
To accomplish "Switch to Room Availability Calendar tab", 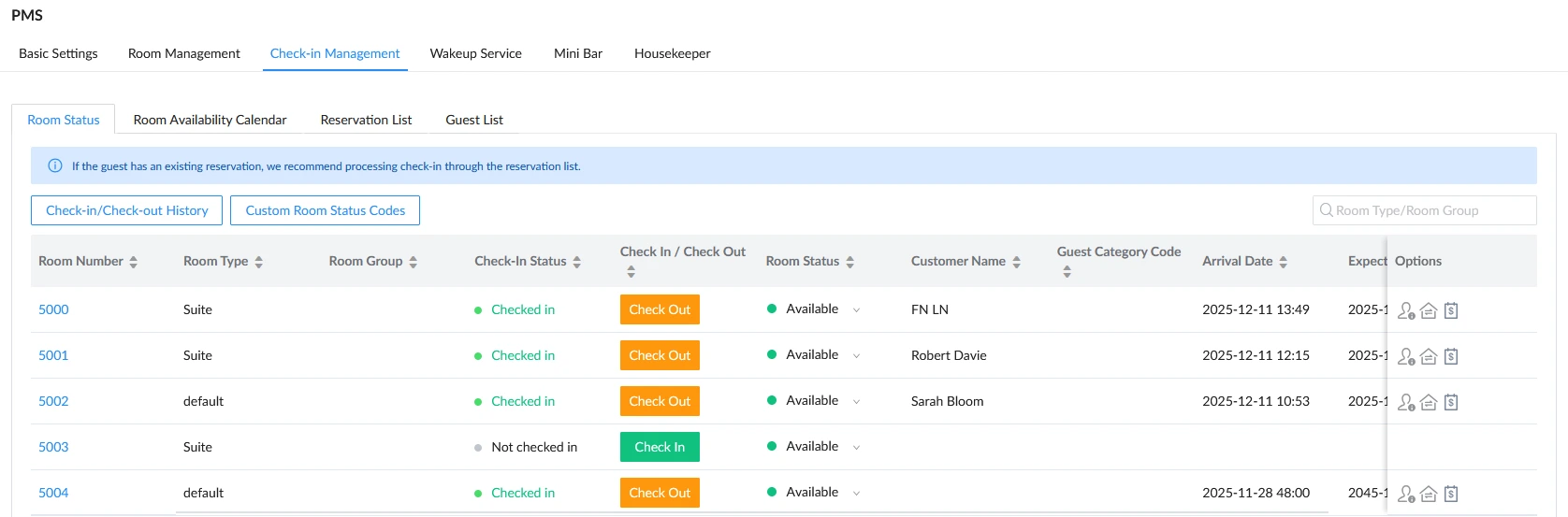I will pyautogui.click(x=211, y=120).
